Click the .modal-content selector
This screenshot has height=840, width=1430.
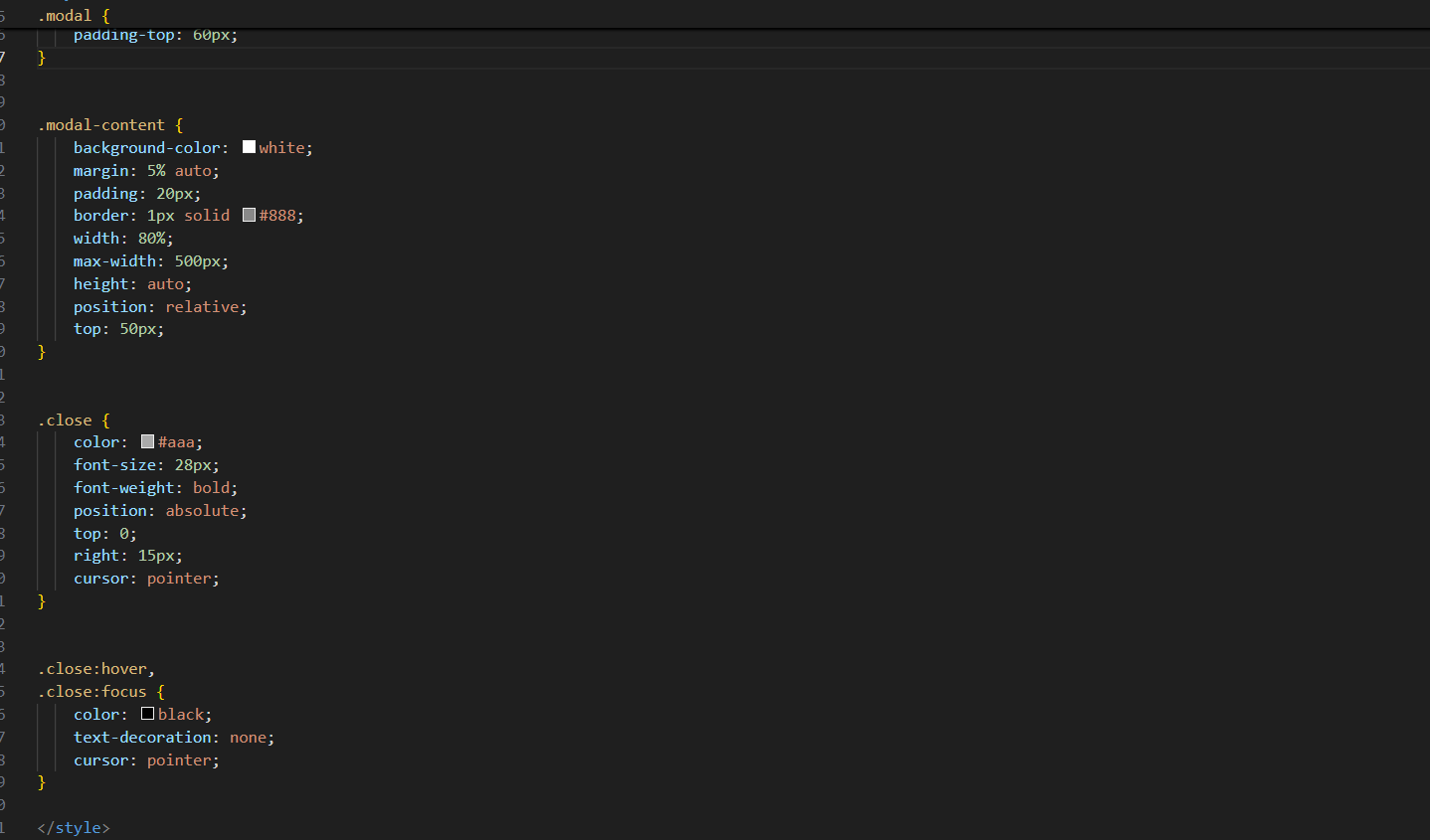pyautogui.click(x=101, y=125)
